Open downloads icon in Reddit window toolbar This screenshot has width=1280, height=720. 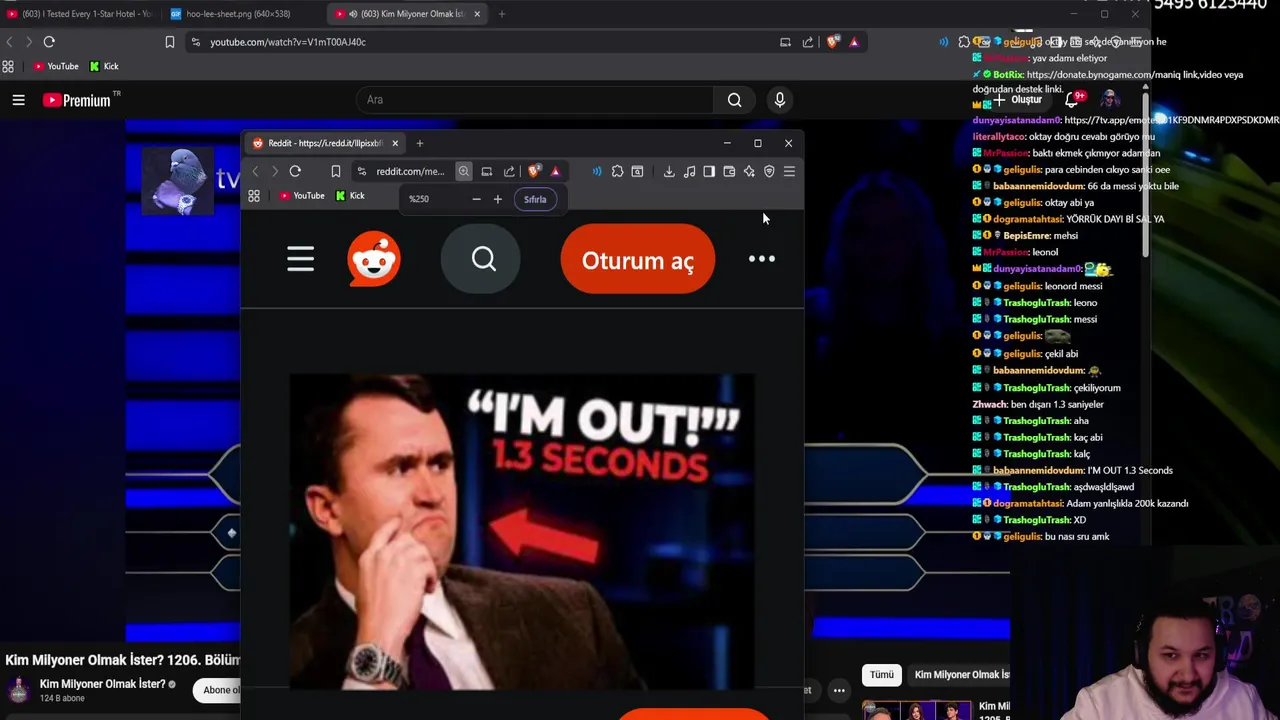669,171
